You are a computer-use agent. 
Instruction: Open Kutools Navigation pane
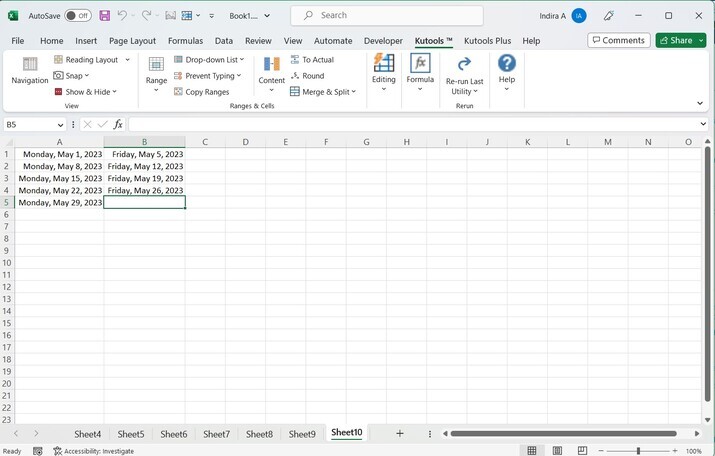(30, 70)
